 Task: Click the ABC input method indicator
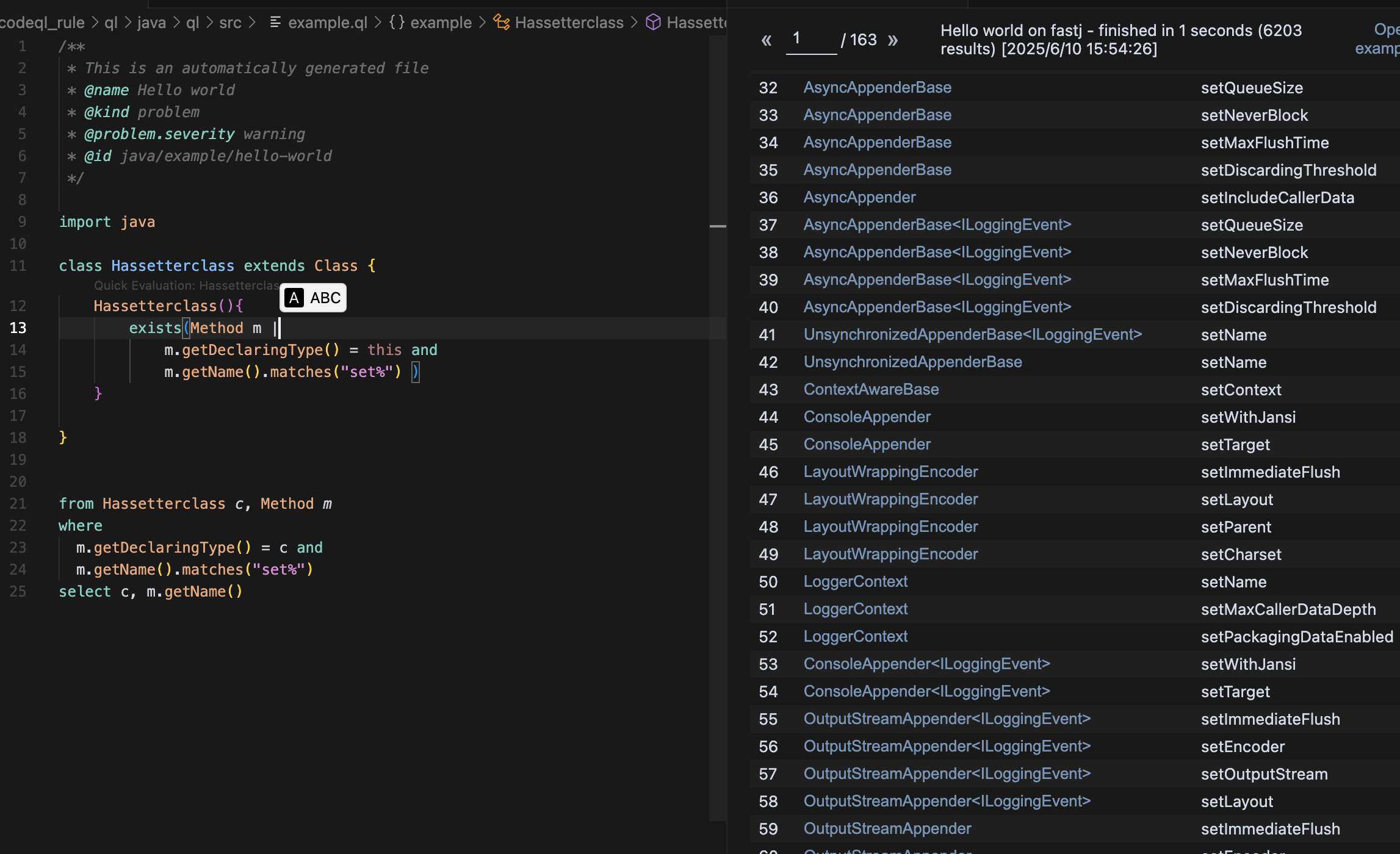(x=313, y=298)
